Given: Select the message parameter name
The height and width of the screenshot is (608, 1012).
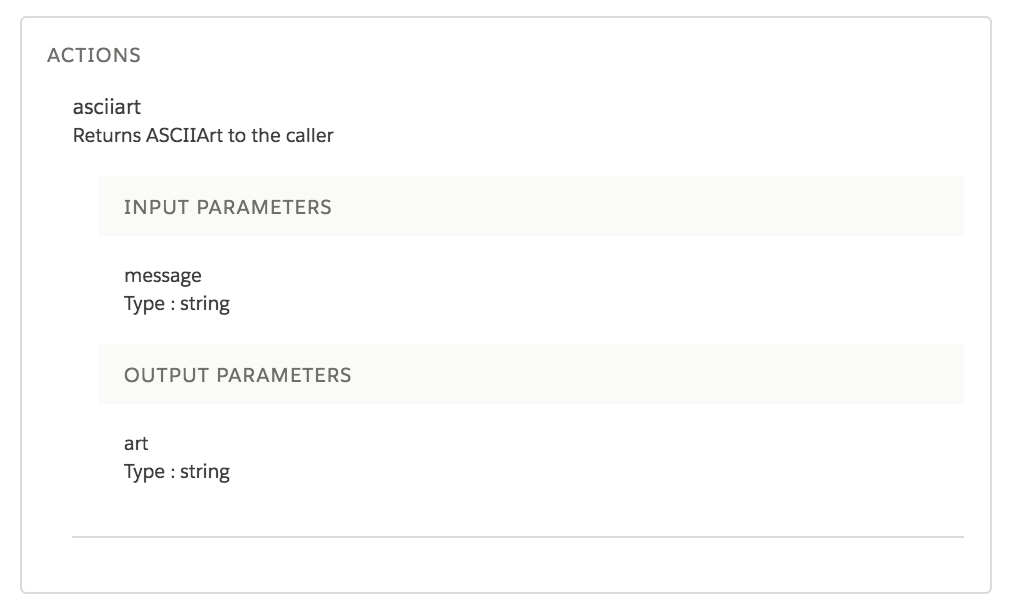Looking at the screenshot, I should point(162,276).
